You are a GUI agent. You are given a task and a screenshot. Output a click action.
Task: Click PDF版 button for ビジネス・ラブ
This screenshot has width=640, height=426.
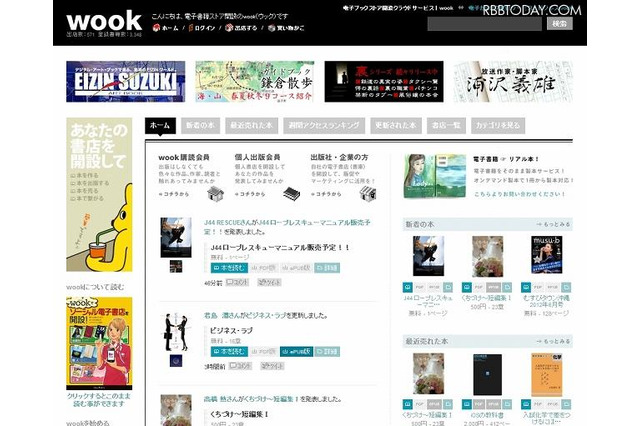264,351
